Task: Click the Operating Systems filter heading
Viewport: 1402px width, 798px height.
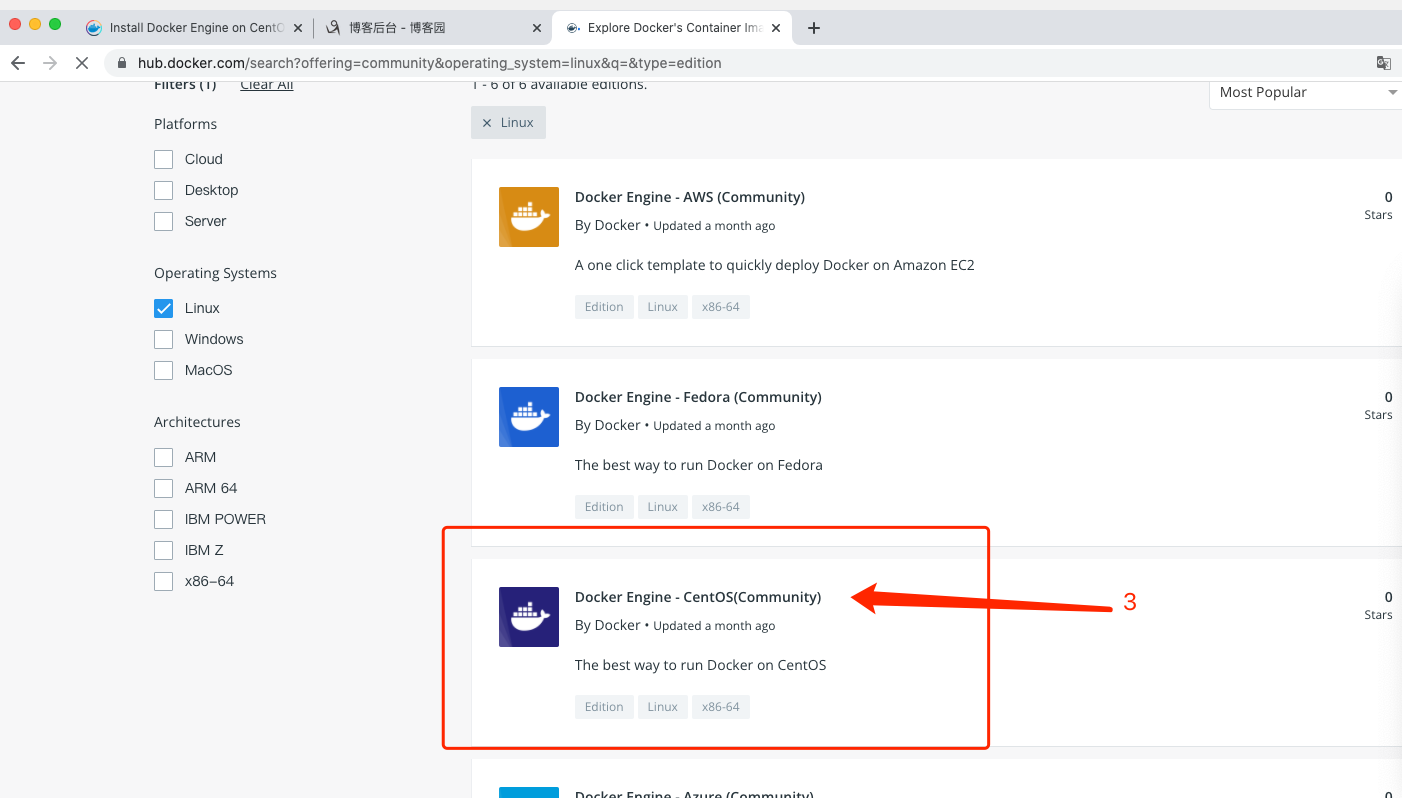Action: point(216,273)
